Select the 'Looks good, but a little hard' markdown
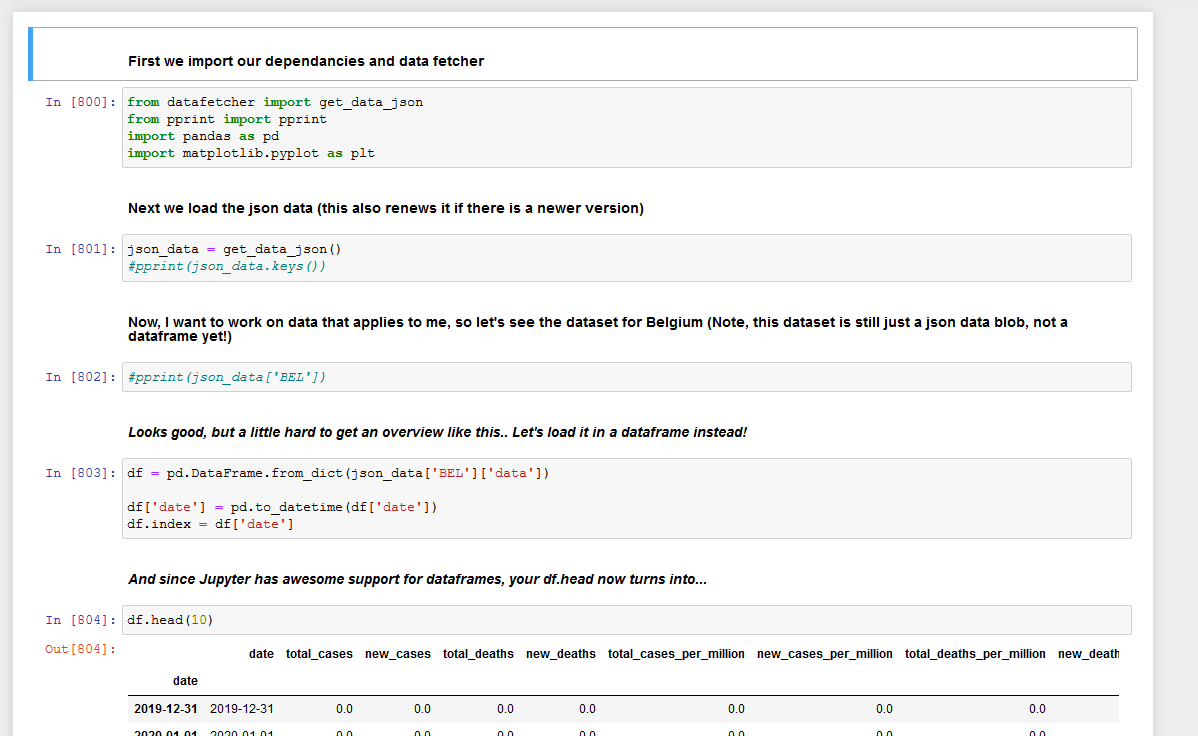This screenshot has height=736, width=1198. [x=437, y=432]
